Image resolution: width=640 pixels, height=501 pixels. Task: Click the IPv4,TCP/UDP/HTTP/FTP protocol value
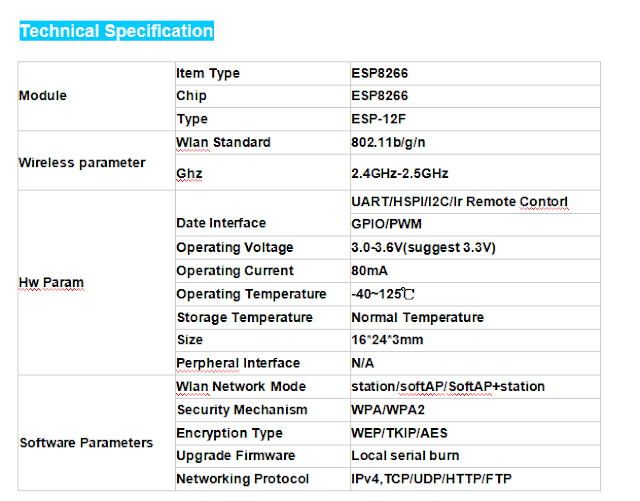[x=431, y=479]
